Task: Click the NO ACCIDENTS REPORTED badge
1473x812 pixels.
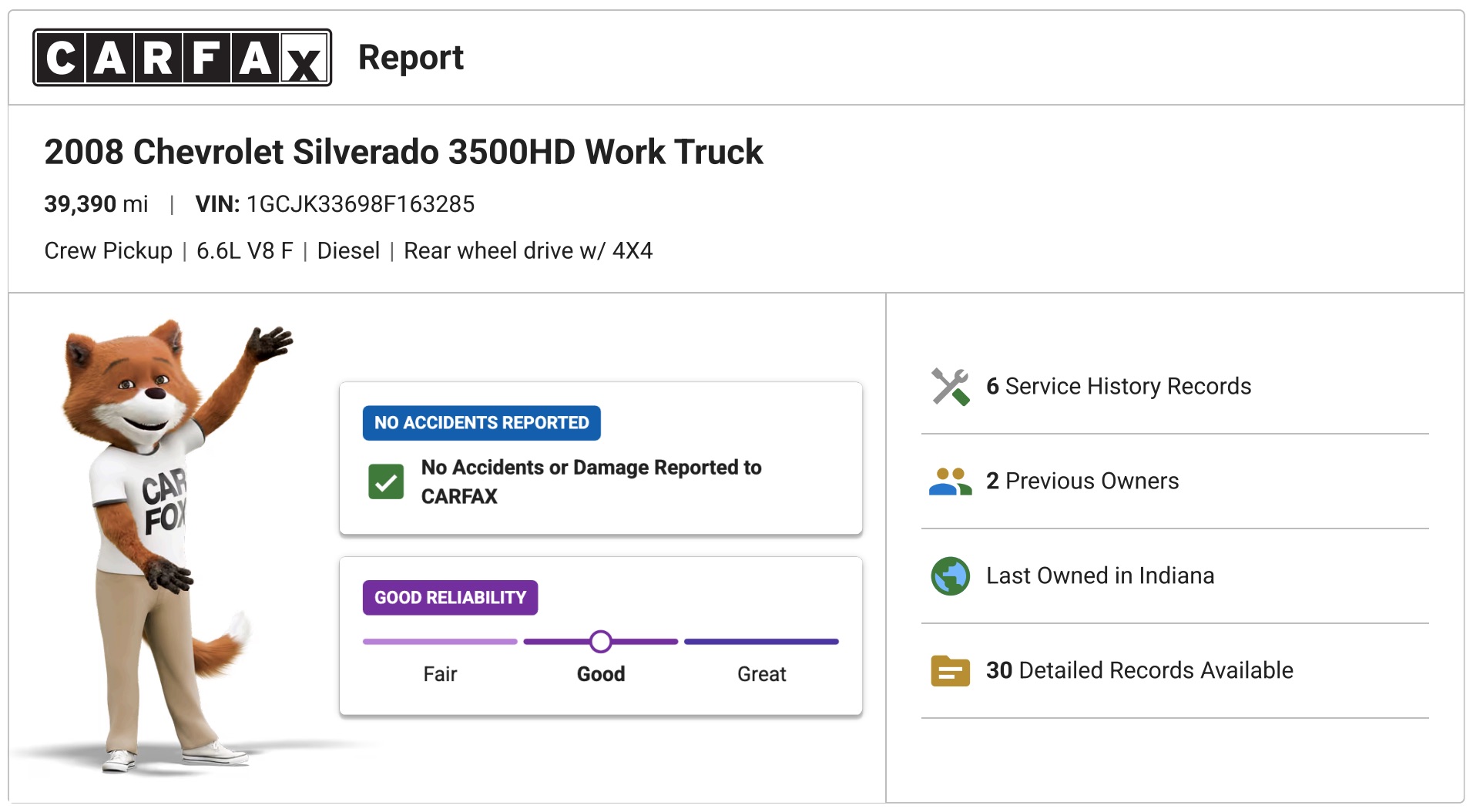Action: pos(481,423)
